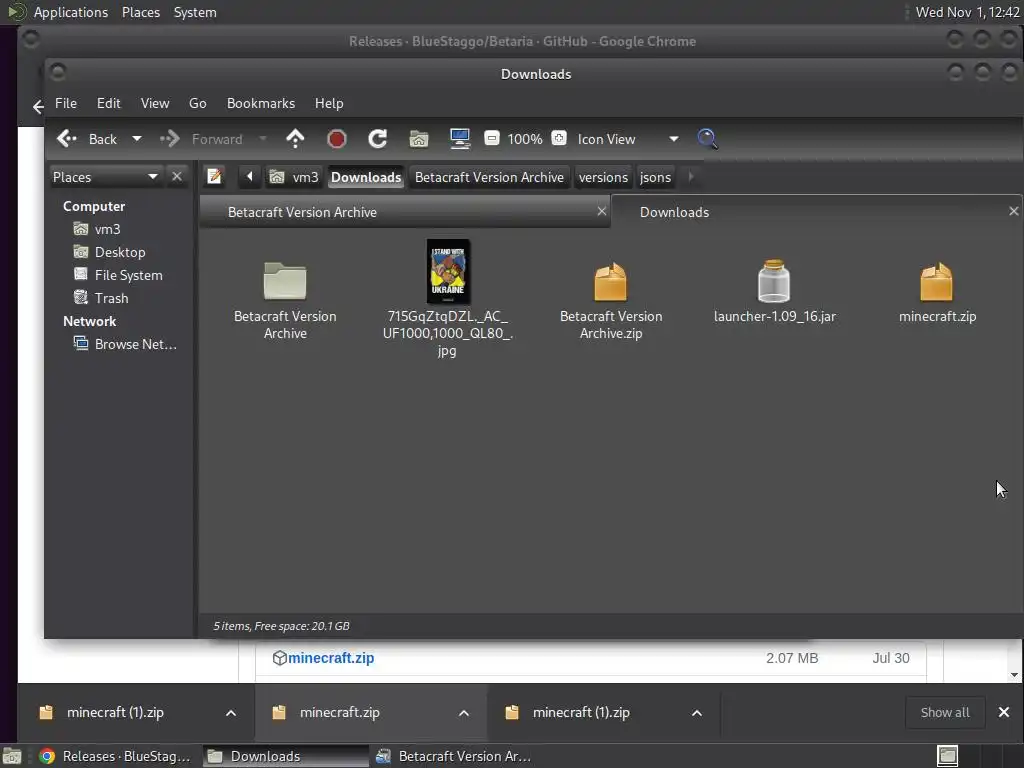Select the launcher-1.09_16.jar file icon
The width and height of the screenshot is (1024, 768).
(774, 281)
